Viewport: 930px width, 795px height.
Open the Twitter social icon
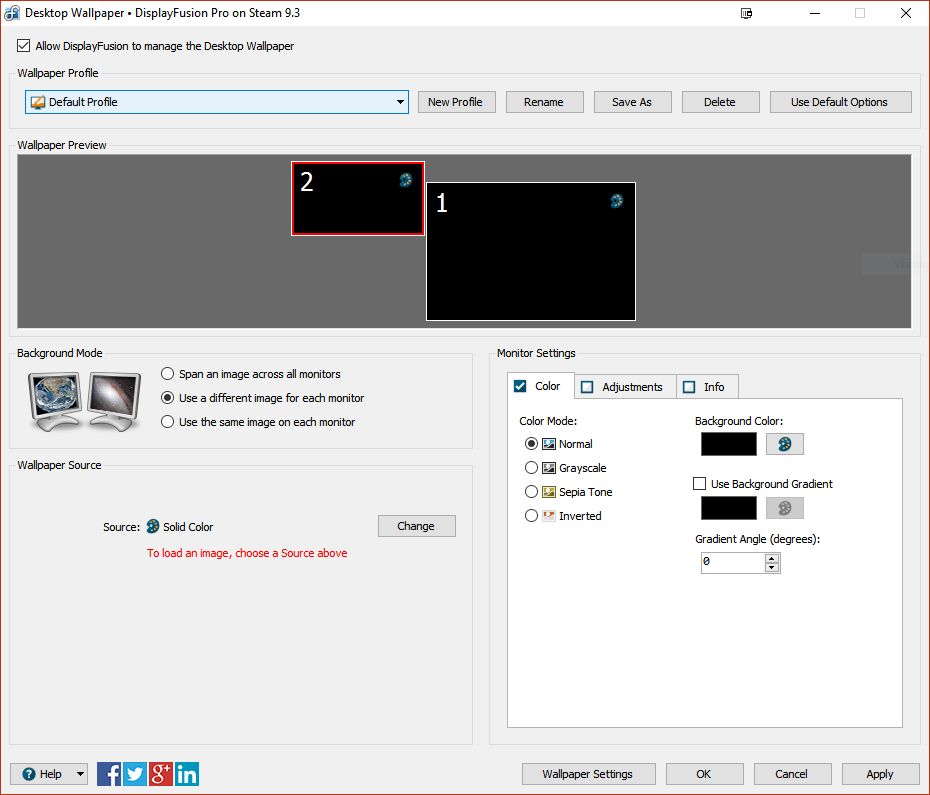(135, 773)
